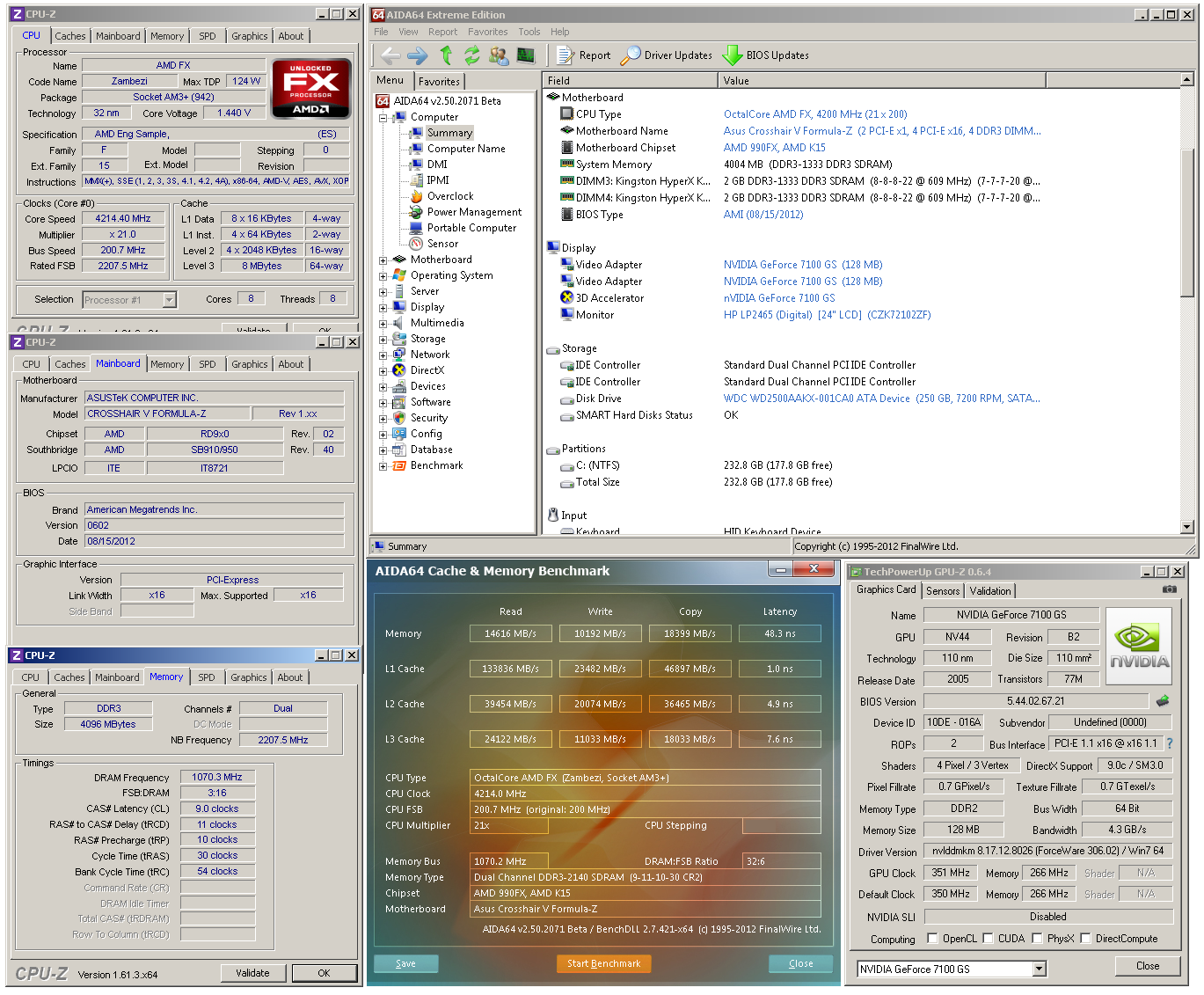Go back with AIDA64 left arrow
Viewport: 1204px width, 995px height.
tap(390, 55)
